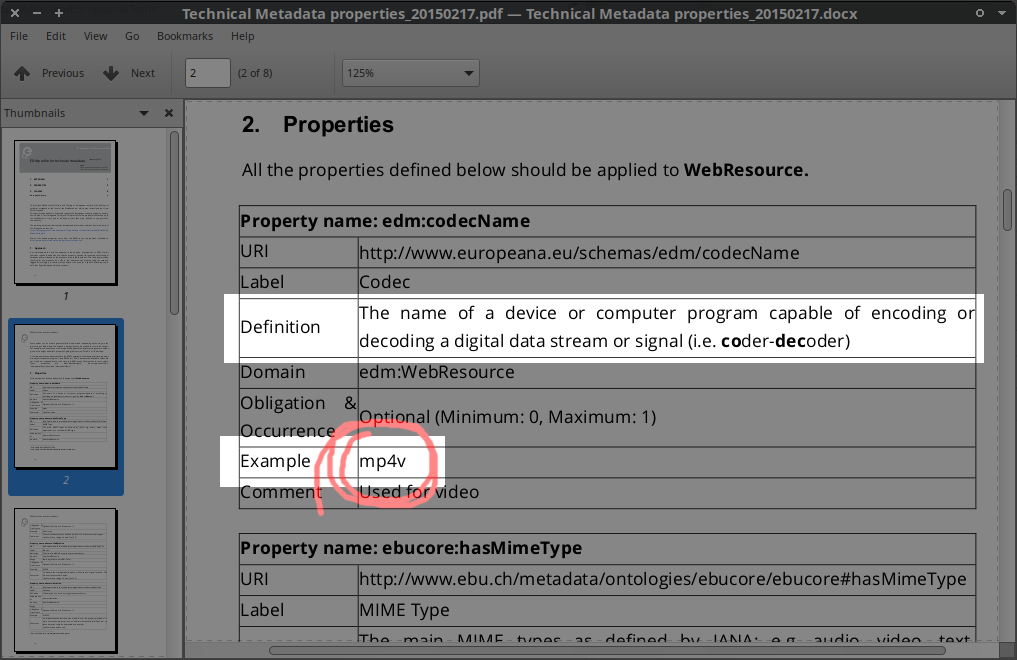The width and height of the screenshot is (1017, 660).
Task: Select the page 2 thumbnail
Action: pos(66,398)
